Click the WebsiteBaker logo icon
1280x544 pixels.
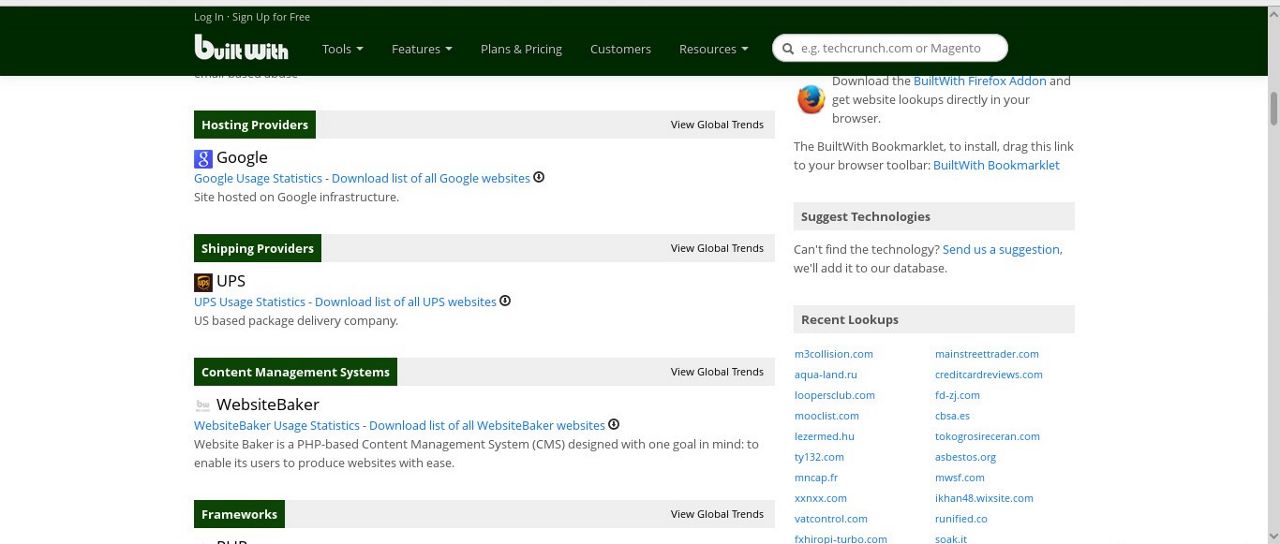tap(203, 405)
